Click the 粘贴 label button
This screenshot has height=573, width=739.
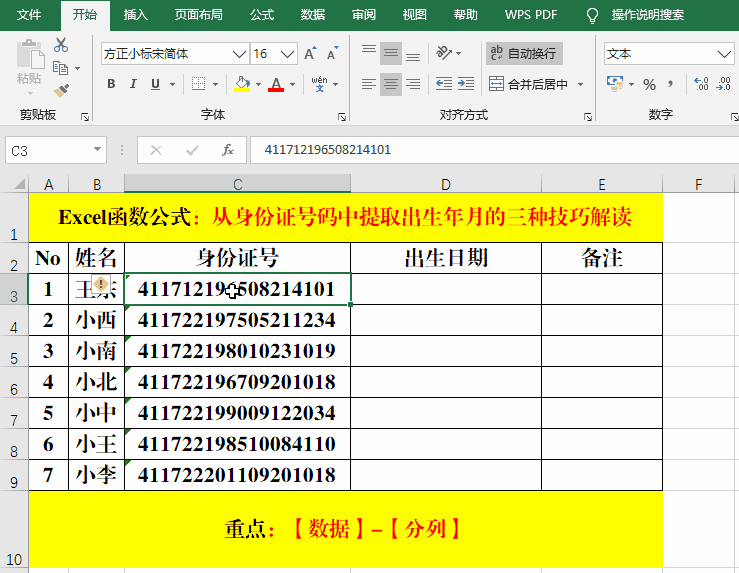coord(29,78)
